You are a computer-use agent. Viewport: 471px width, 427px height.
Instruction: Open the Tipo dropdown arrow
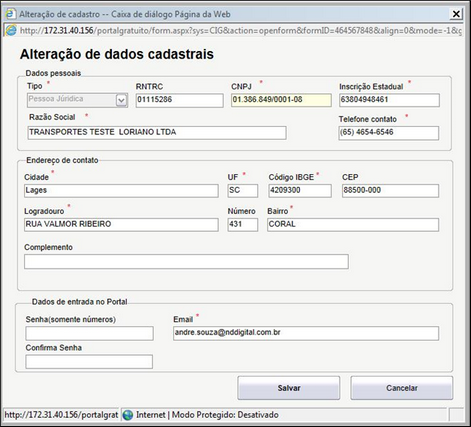pos(121,100)
